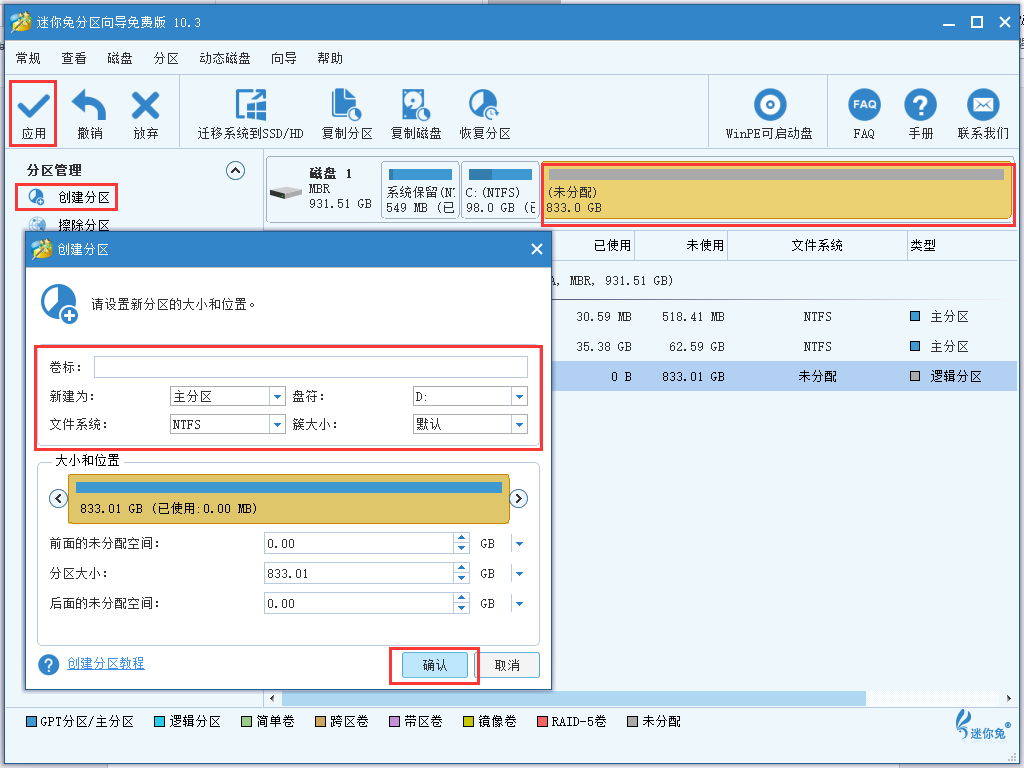Image resolution: width=1024 pixels, height=768 pixels.
Task: Select the 系统保留 549 MB partition block
Action: tap(420, 190)
